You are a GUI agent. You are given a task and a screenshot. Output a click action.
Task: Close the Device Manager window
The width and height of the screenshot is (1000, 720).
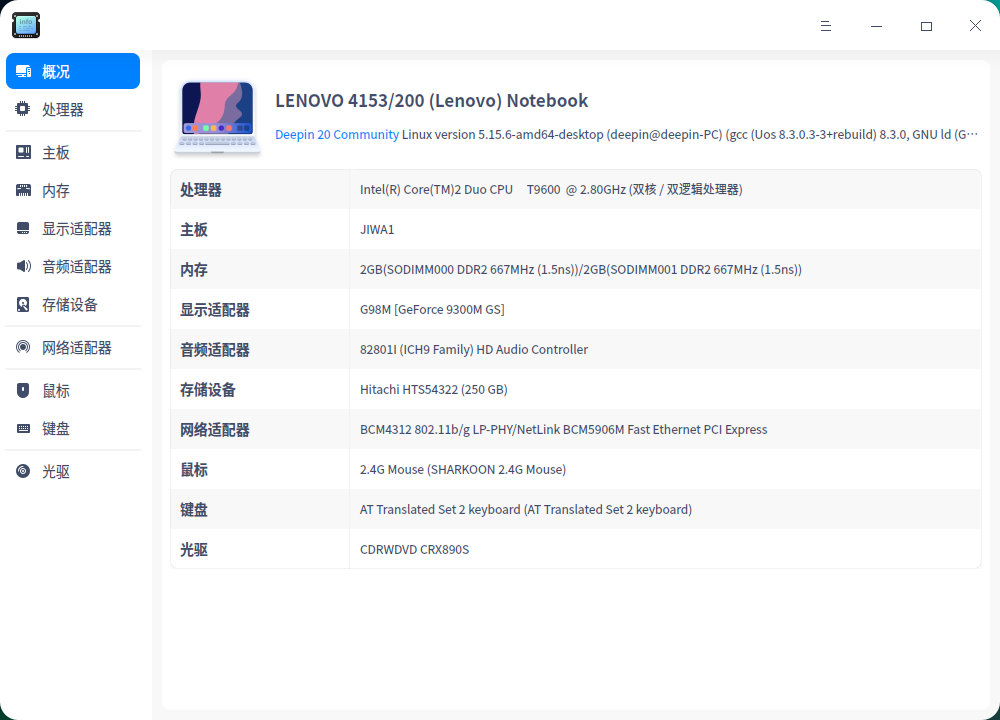[975, 26]
